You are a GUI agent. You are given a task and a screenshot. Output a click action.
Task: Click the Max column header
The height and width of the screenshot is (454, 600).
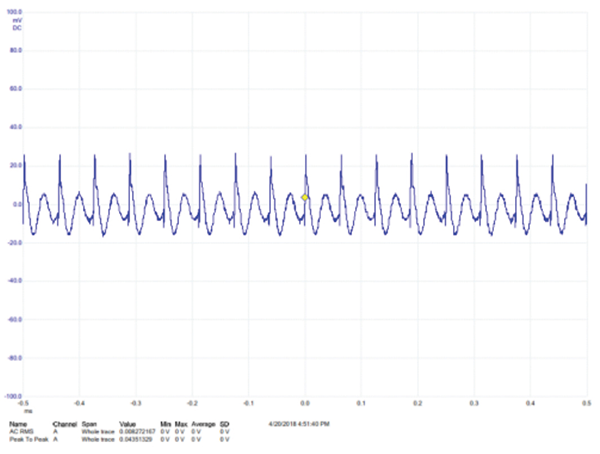181,424
